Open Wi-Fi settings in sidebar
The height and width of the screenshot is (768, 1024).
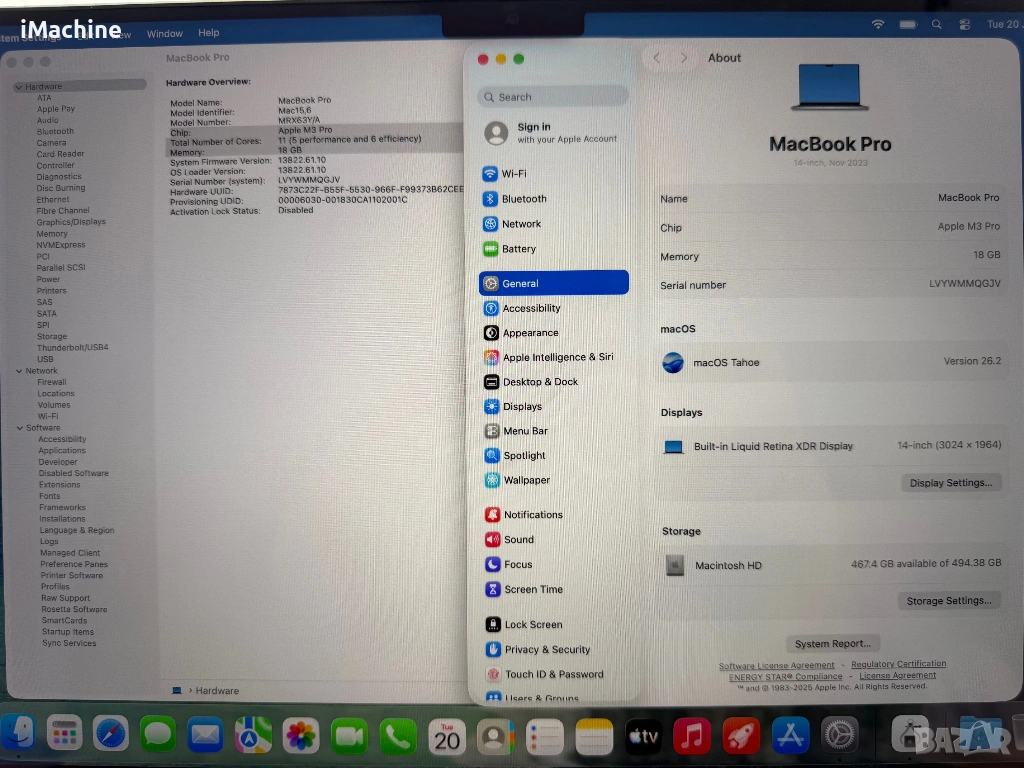coord(513,174)
